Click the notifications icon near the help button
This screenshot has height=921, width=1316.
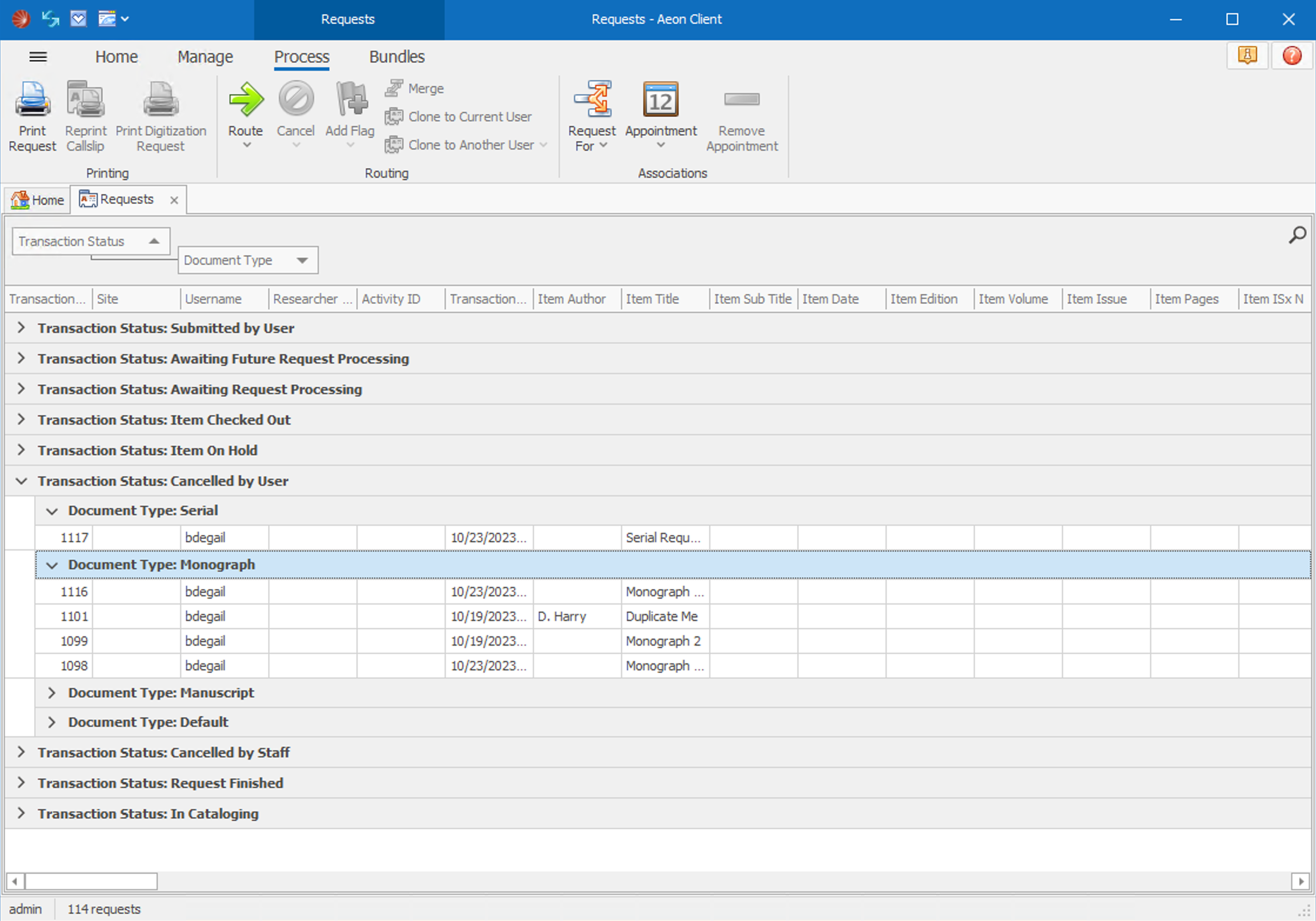click(1247, 55)
